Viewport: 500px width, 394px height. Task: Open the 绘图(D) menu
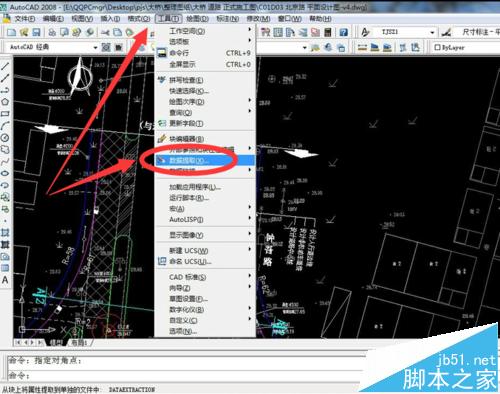click(x=197, y=19)
